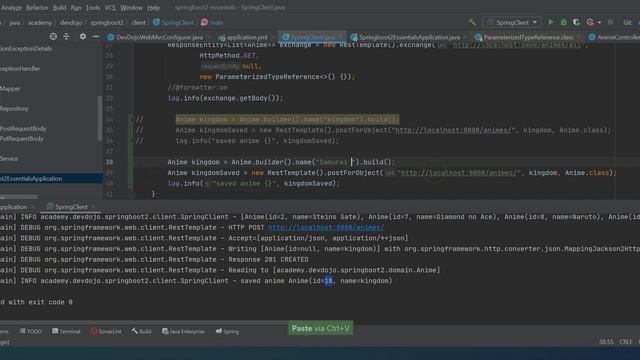Click the Build project hammer icon
Screen dimensions: 640x360
pos(472,22)
